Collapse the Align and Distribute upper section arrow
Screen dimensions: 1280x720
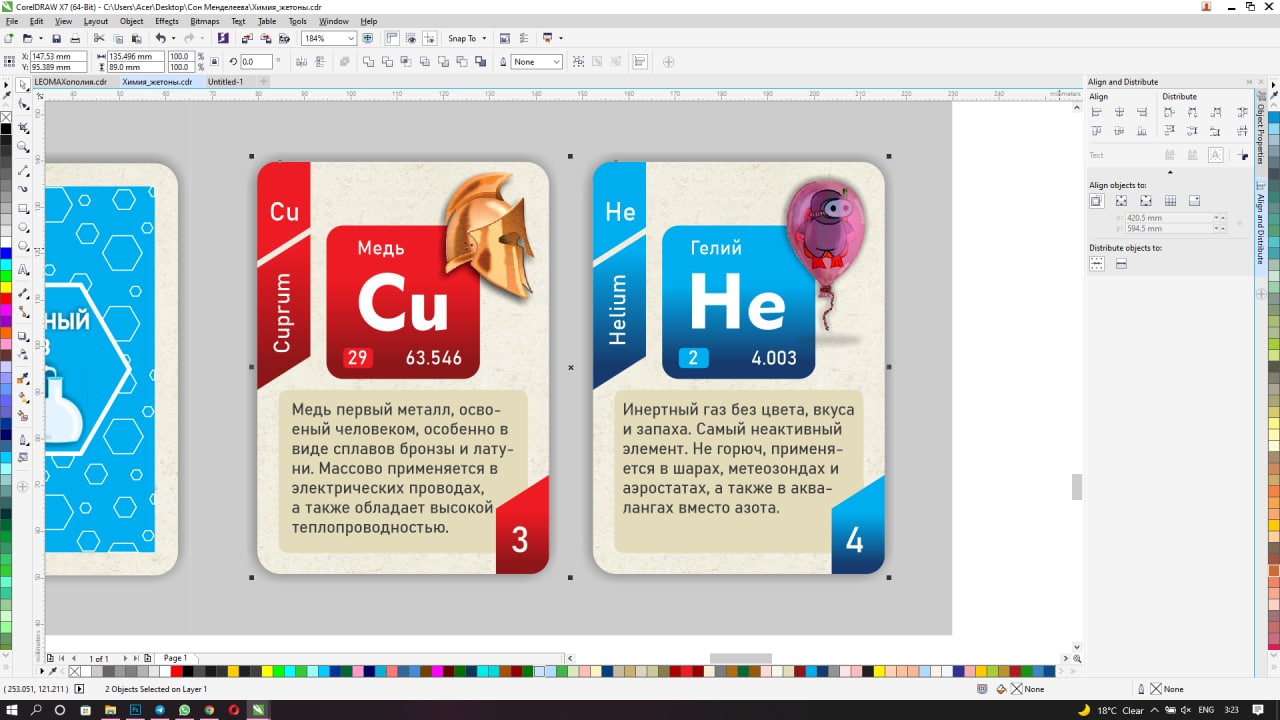(x=1170, y=173)
